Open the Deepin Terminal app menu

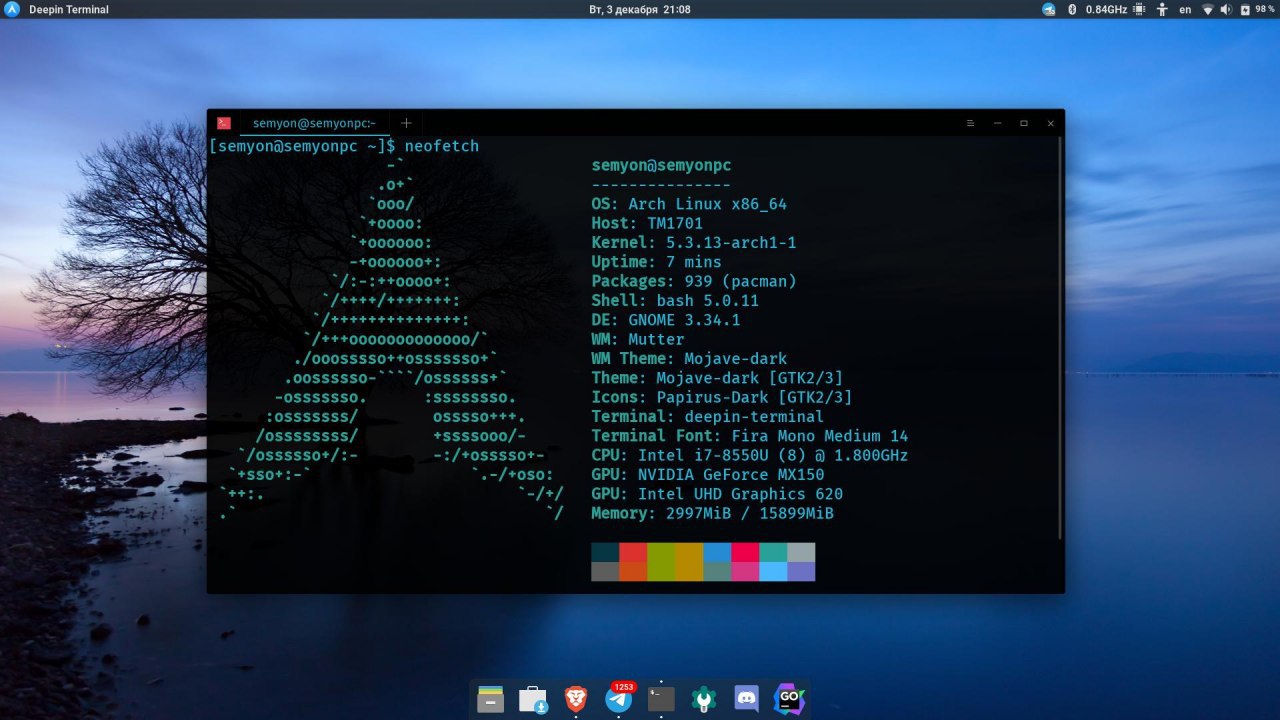tap(69, 9)
